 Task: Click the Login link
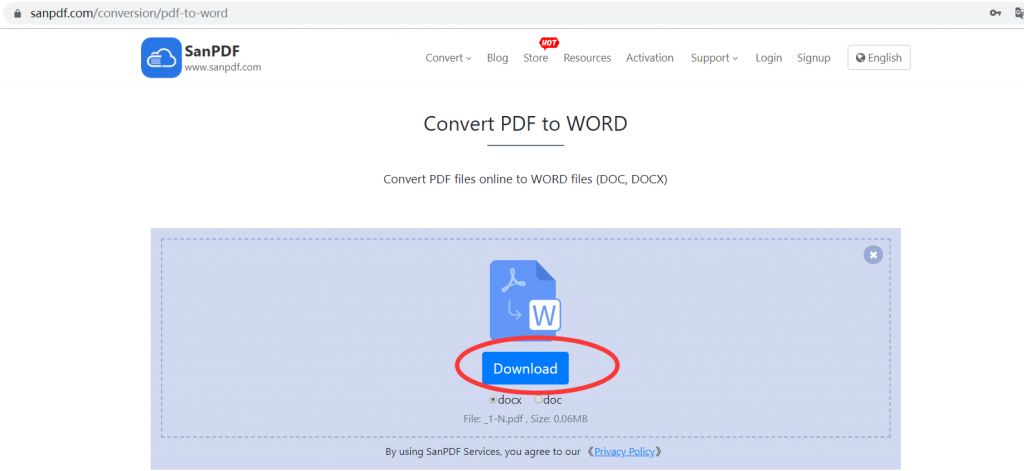(769, 58)
